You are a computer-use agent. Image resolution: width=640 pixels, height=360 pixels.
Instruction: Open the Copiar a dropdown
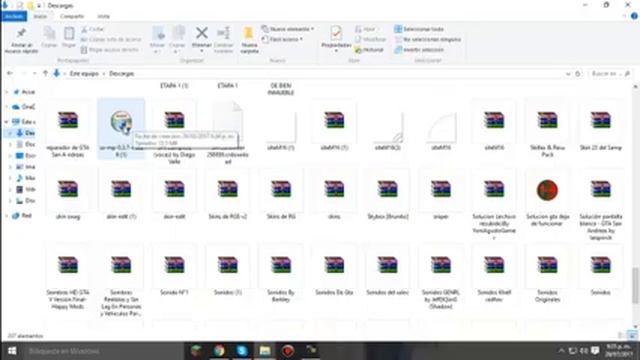(x=177, y=40)
